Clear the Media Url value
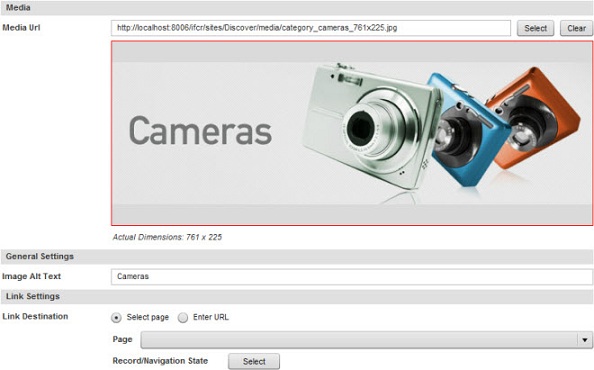This screenshot has height=370, width=594. 576,28
